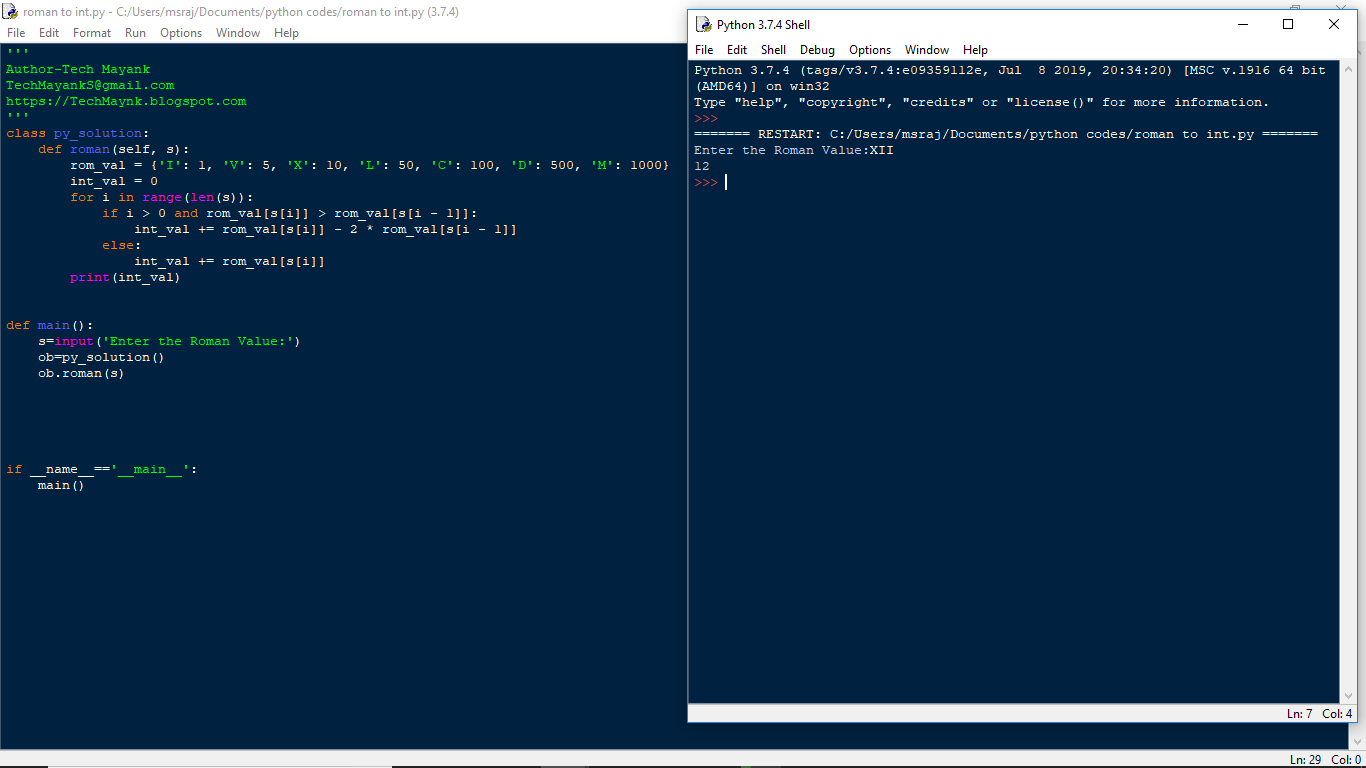
Task: Maximize the Python 3.7.4 Shell window
Action: pyautogui.click(x=1288, y=24)
